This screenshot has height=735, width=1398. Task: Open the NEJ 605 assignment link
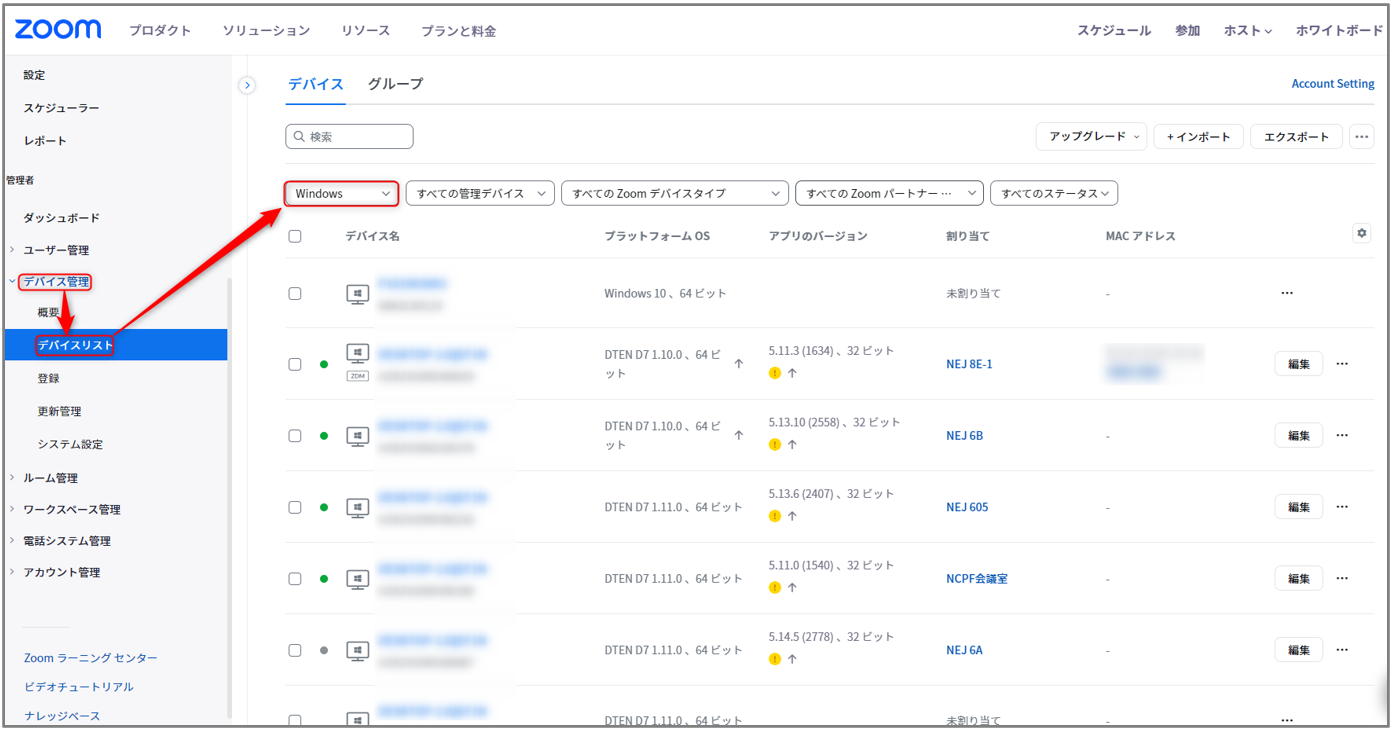(967, 507)
